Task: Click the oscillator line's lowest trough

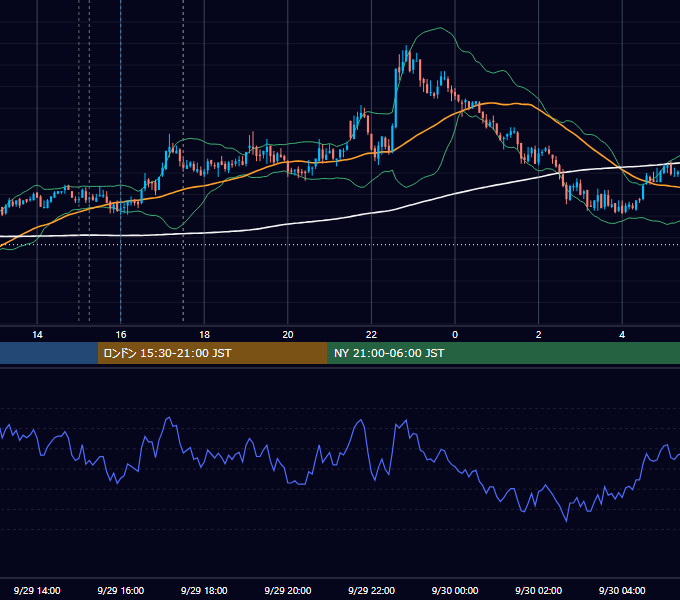Action: pos(566,520)
